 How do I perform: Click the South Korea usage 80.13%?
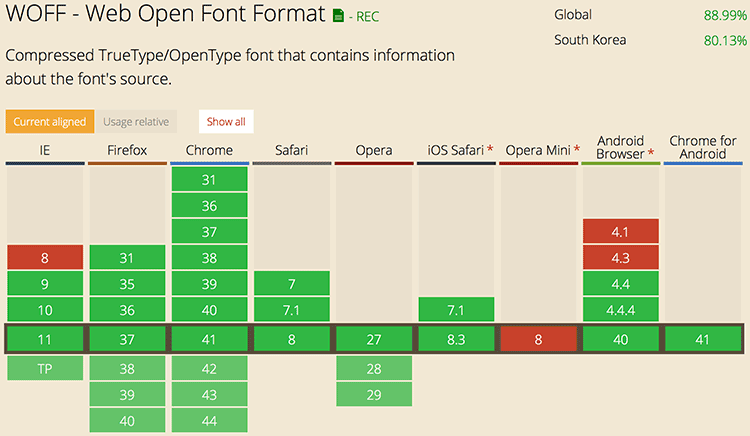(x=725, y=41)
